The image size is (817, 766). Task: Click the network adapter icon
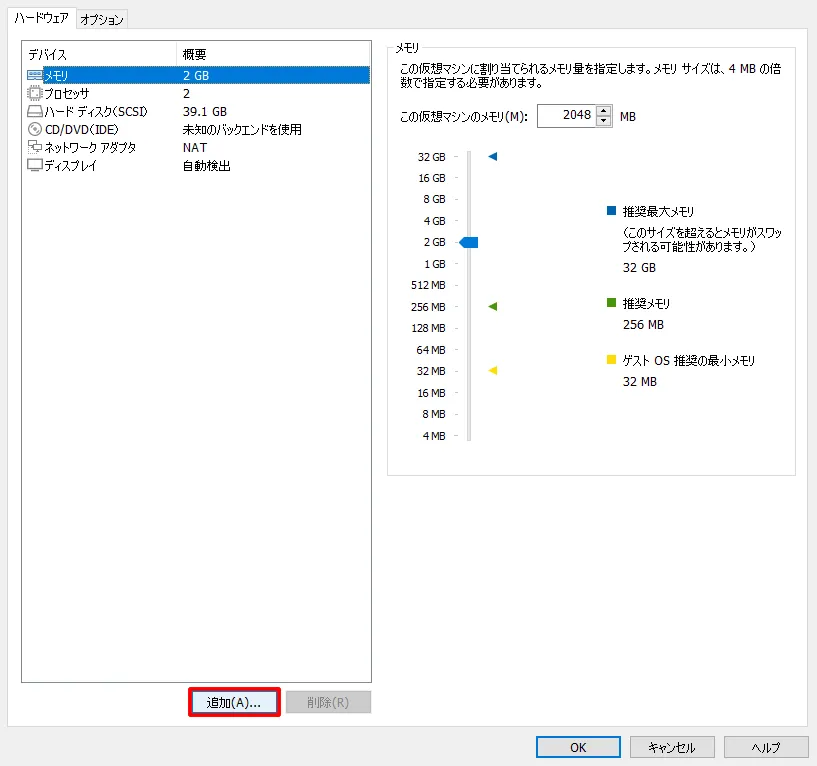(34, 147)
